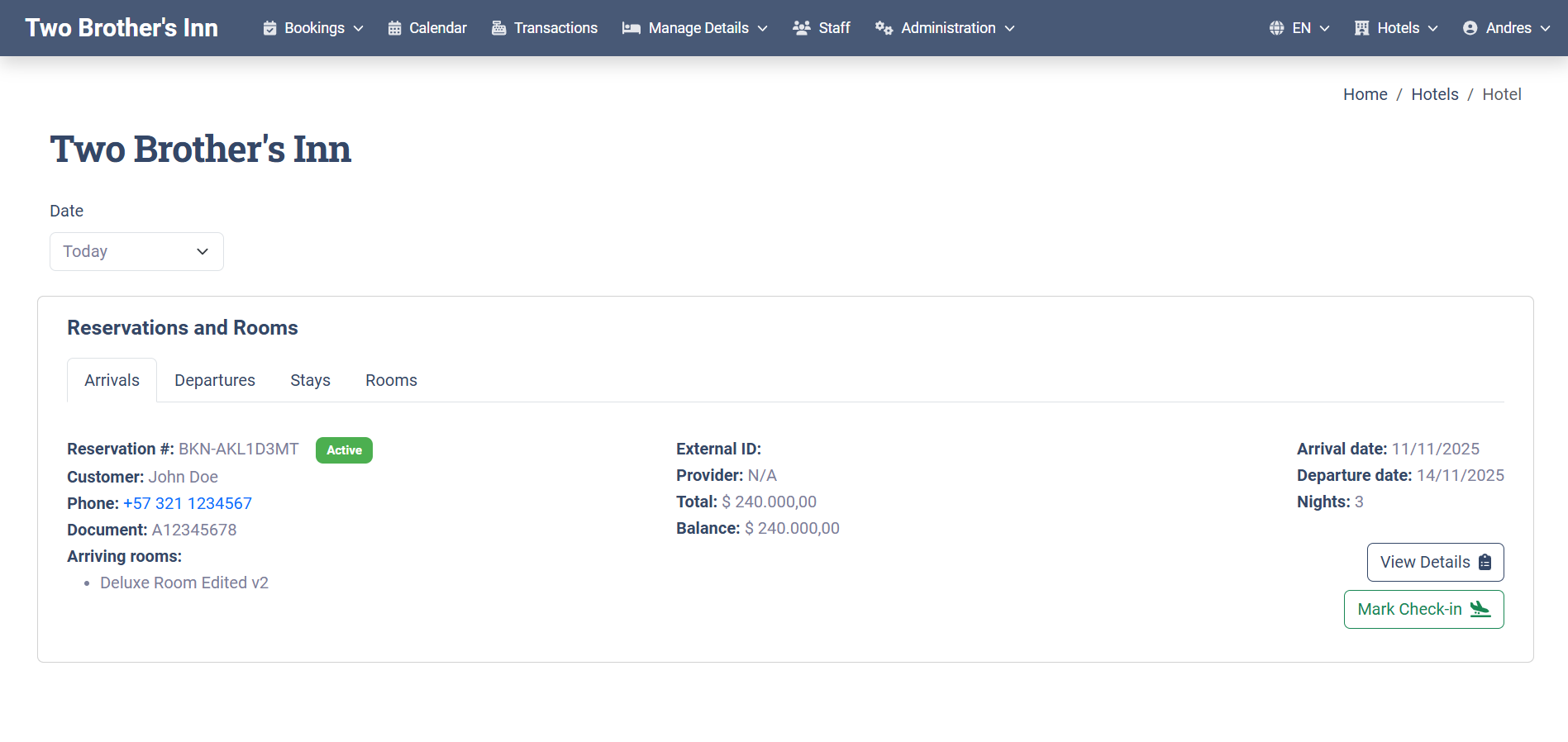The width and height of the screenshot is (1568, 742).
Task: Click the Bookings calendar-check icon
Action: point(269,28)
